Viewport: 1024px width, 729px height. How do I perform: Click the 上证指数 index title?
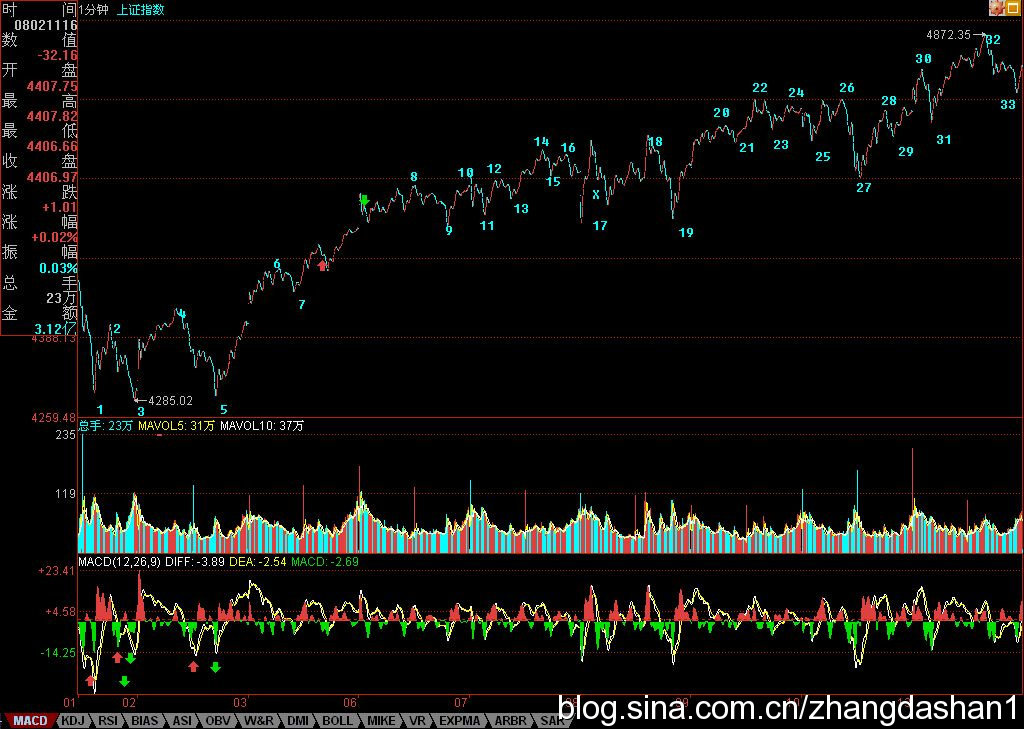tap(141, 10)
